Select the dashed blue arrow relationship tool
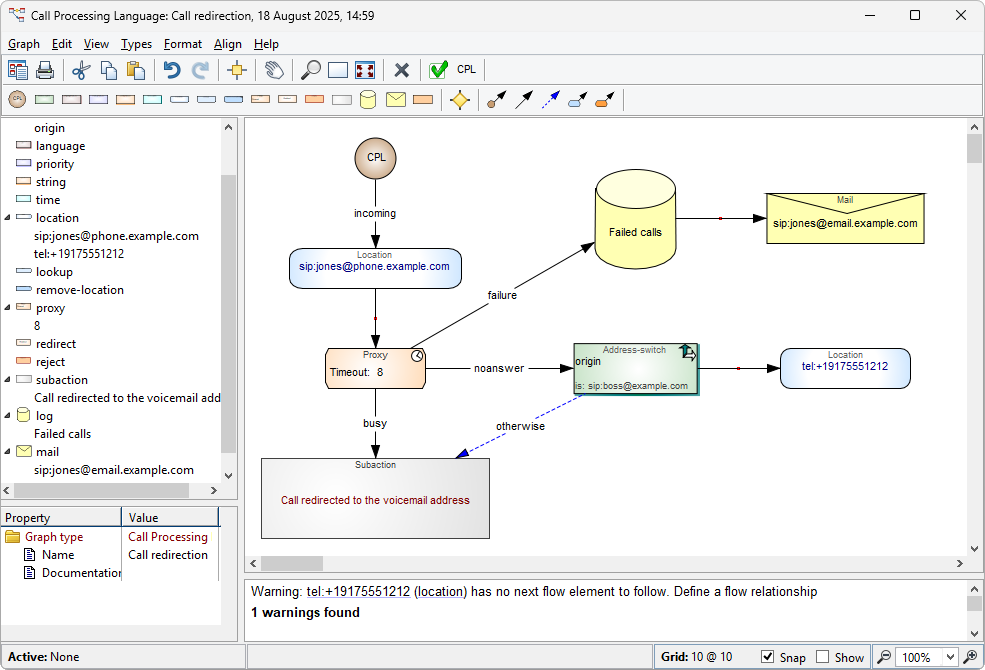985x670 pixels. [x=550, y=100]
